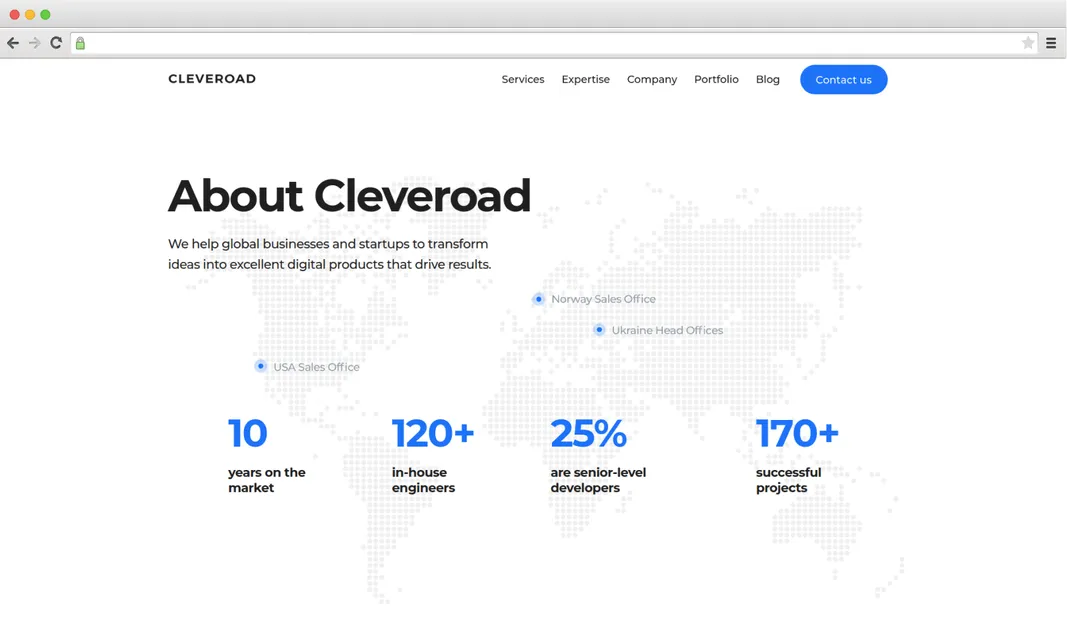The image size is (1067, 632).
Task: Click the red close window button
Action: 14,14
